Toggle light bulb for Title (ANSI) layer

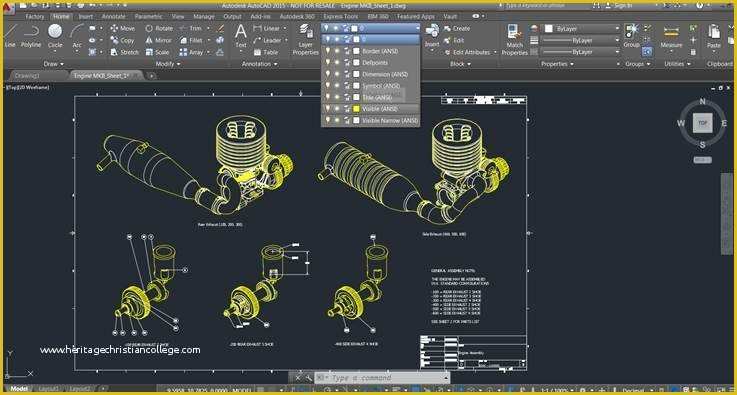(x=328, y=97)
